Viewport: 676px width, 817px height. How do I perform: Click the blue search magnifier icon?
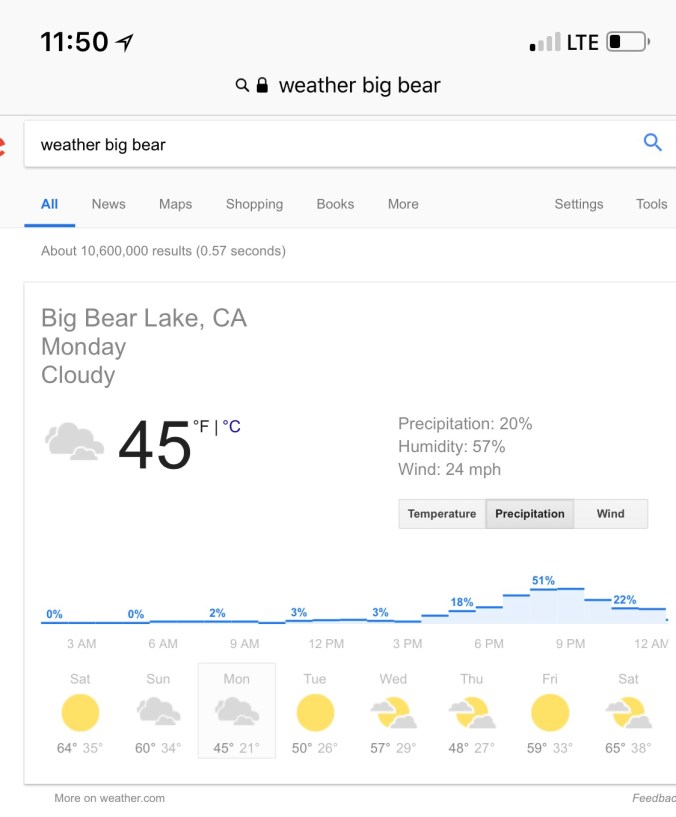(x=652, y=143)
